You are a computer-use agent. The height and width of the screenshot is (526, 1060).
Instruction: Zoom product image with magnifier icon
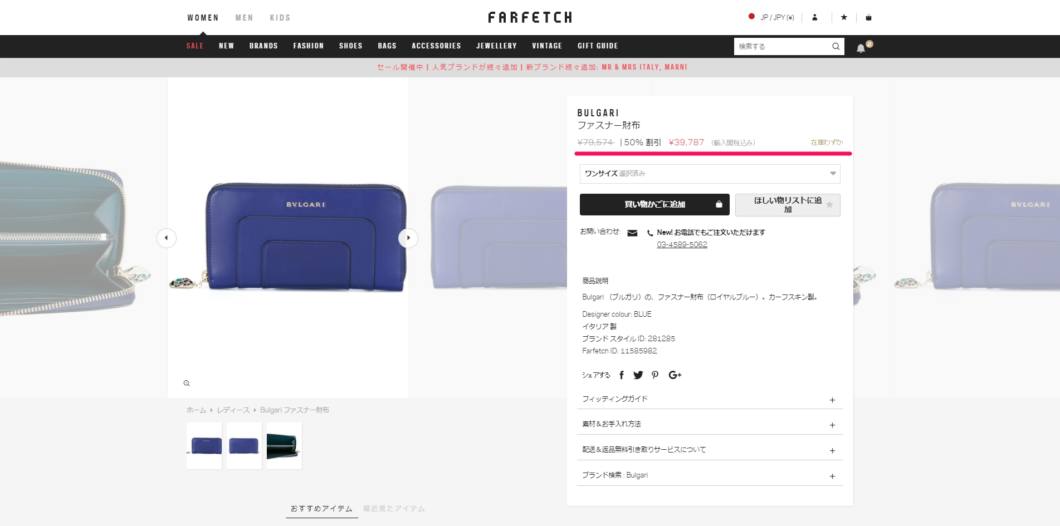[187, 383]
